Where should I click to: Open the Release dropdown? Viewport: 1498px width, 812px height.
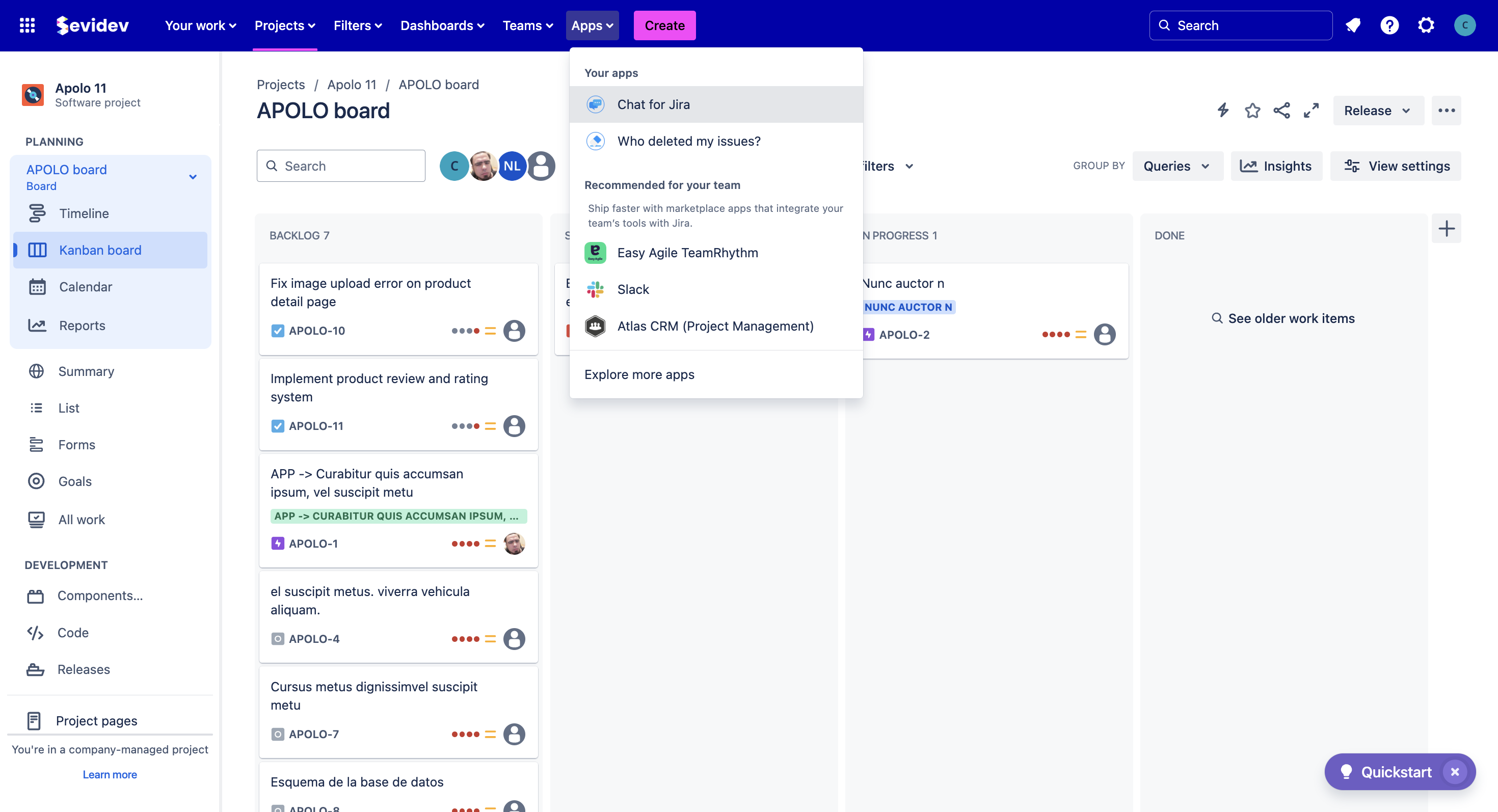point(1378,111)
